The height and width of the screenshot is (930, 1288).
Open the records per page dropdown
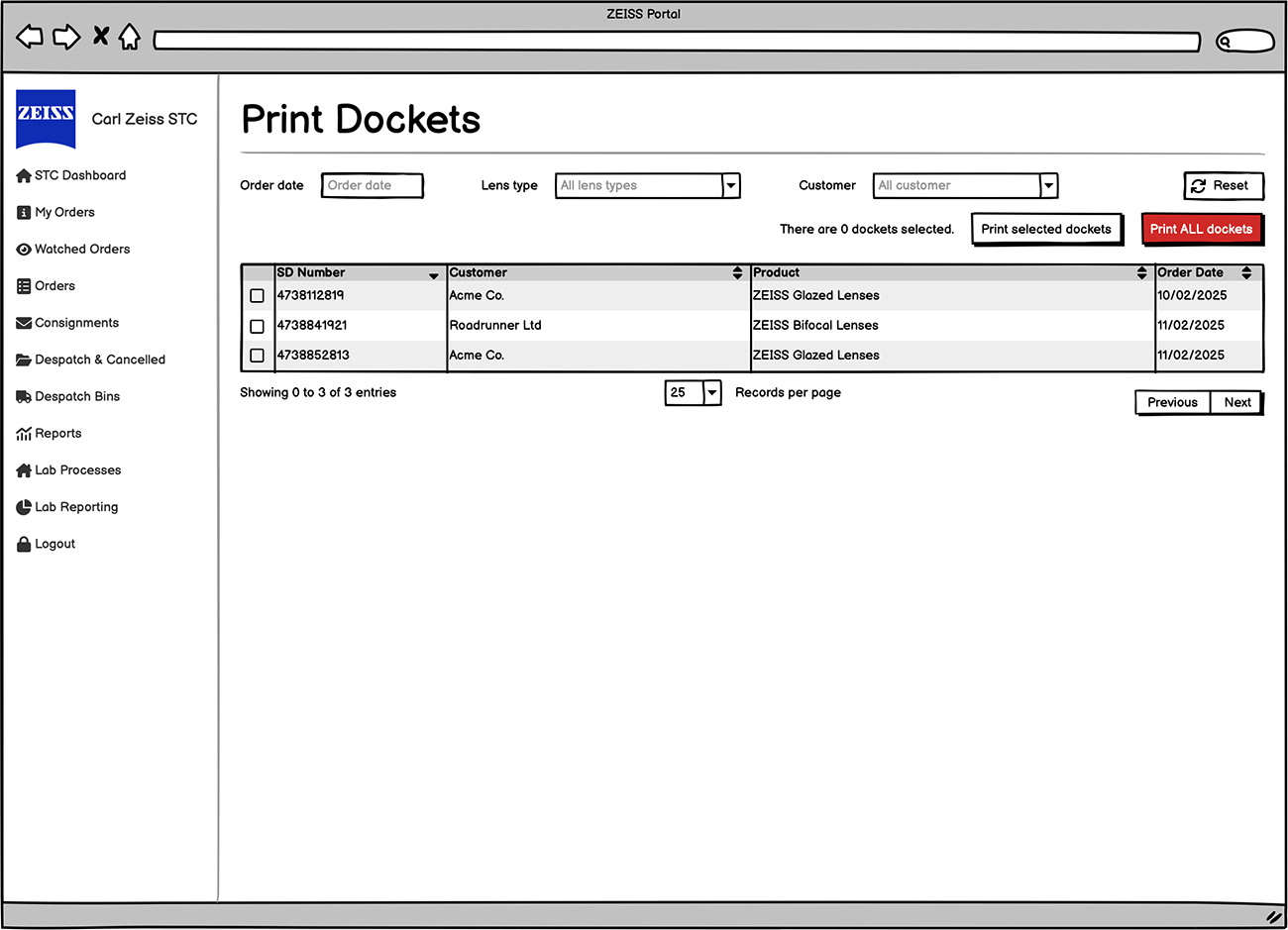pos(693,393)
